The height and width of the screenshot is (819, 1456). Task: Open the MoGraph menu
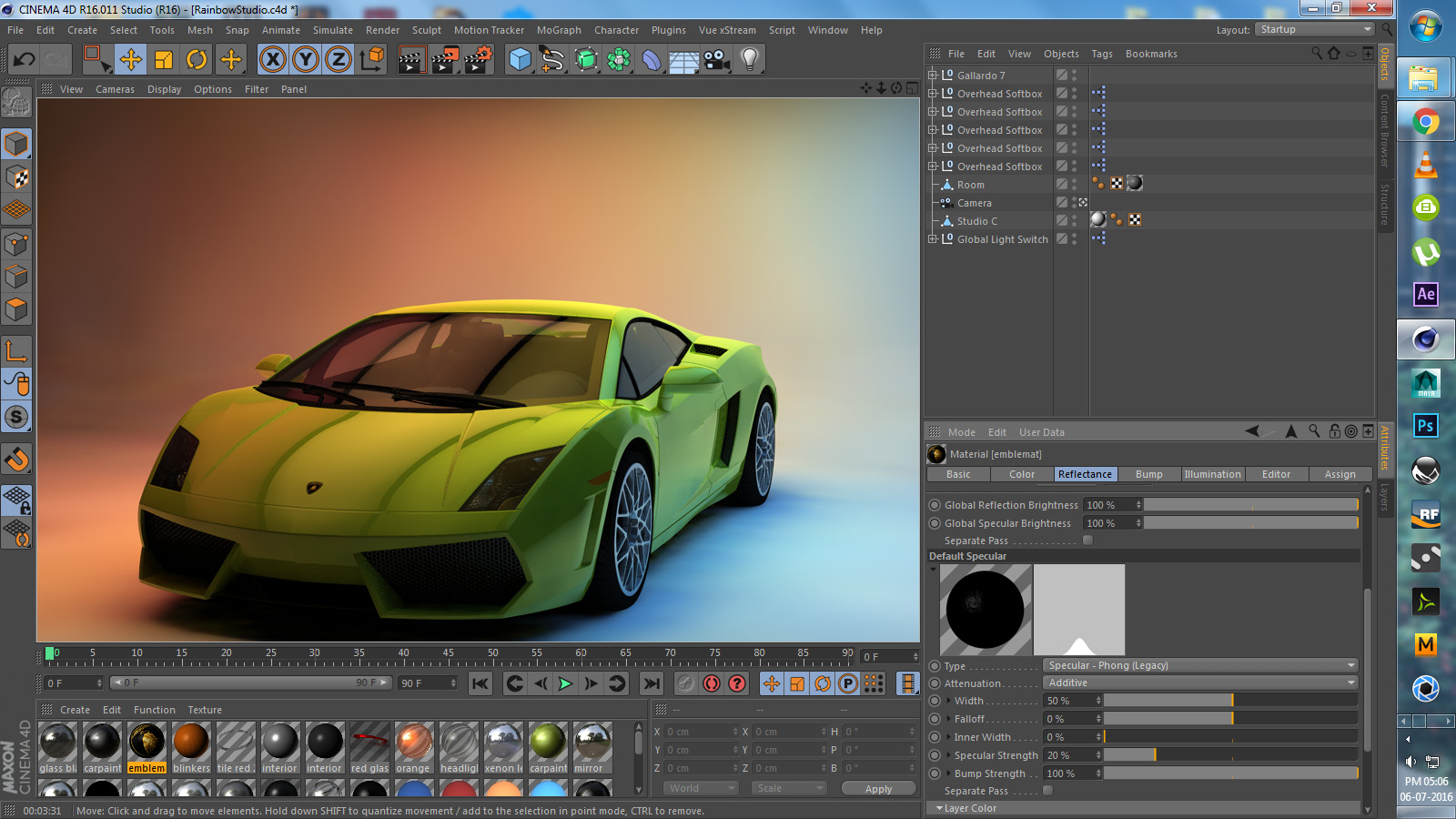tap(558, 30)
